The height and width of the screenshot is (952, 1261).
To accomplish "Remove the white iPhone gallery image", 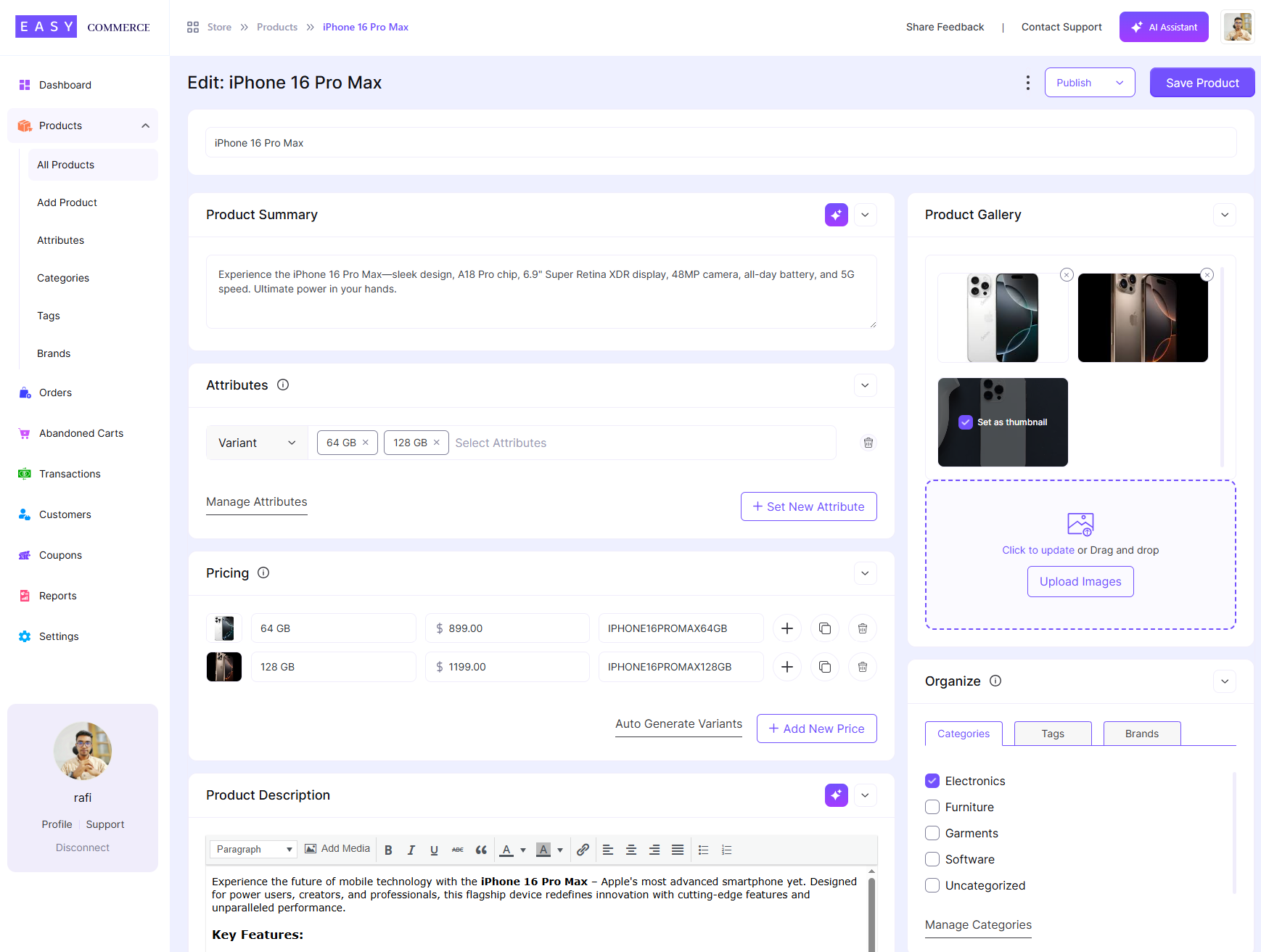I will (1067, 275).
